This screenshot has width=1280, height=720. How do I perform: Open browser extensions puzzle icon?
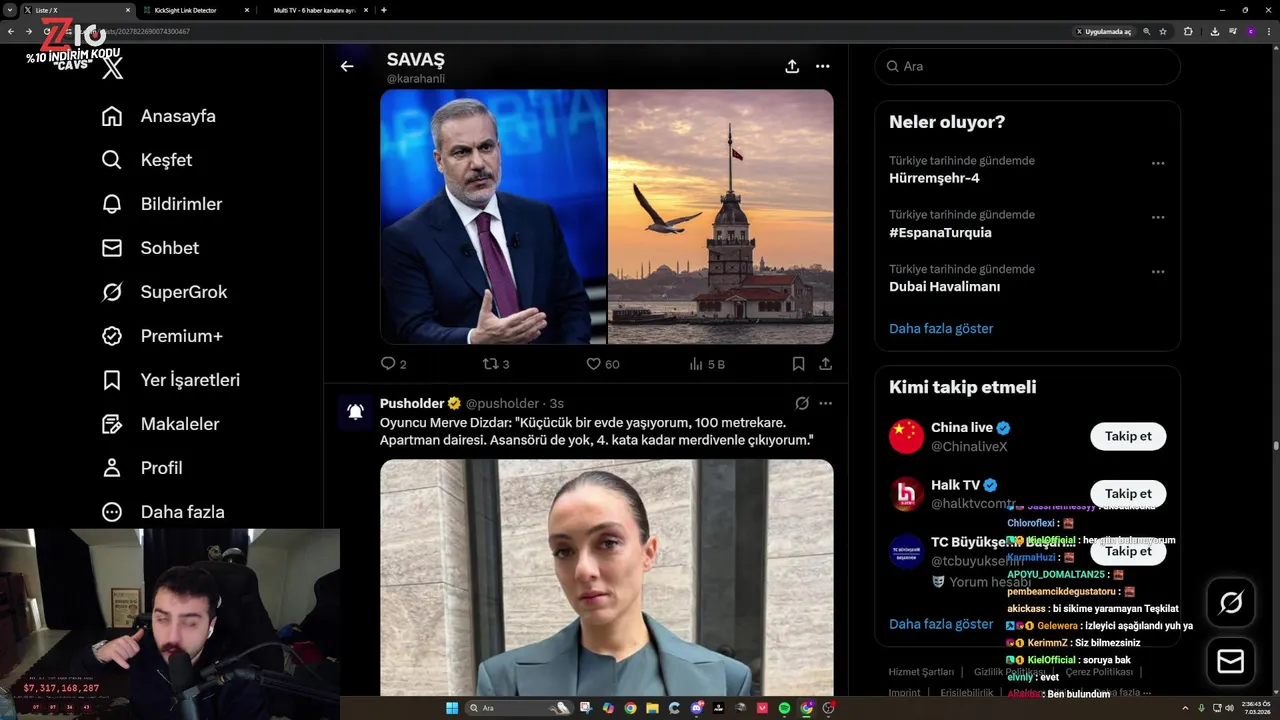[1188, 32]
